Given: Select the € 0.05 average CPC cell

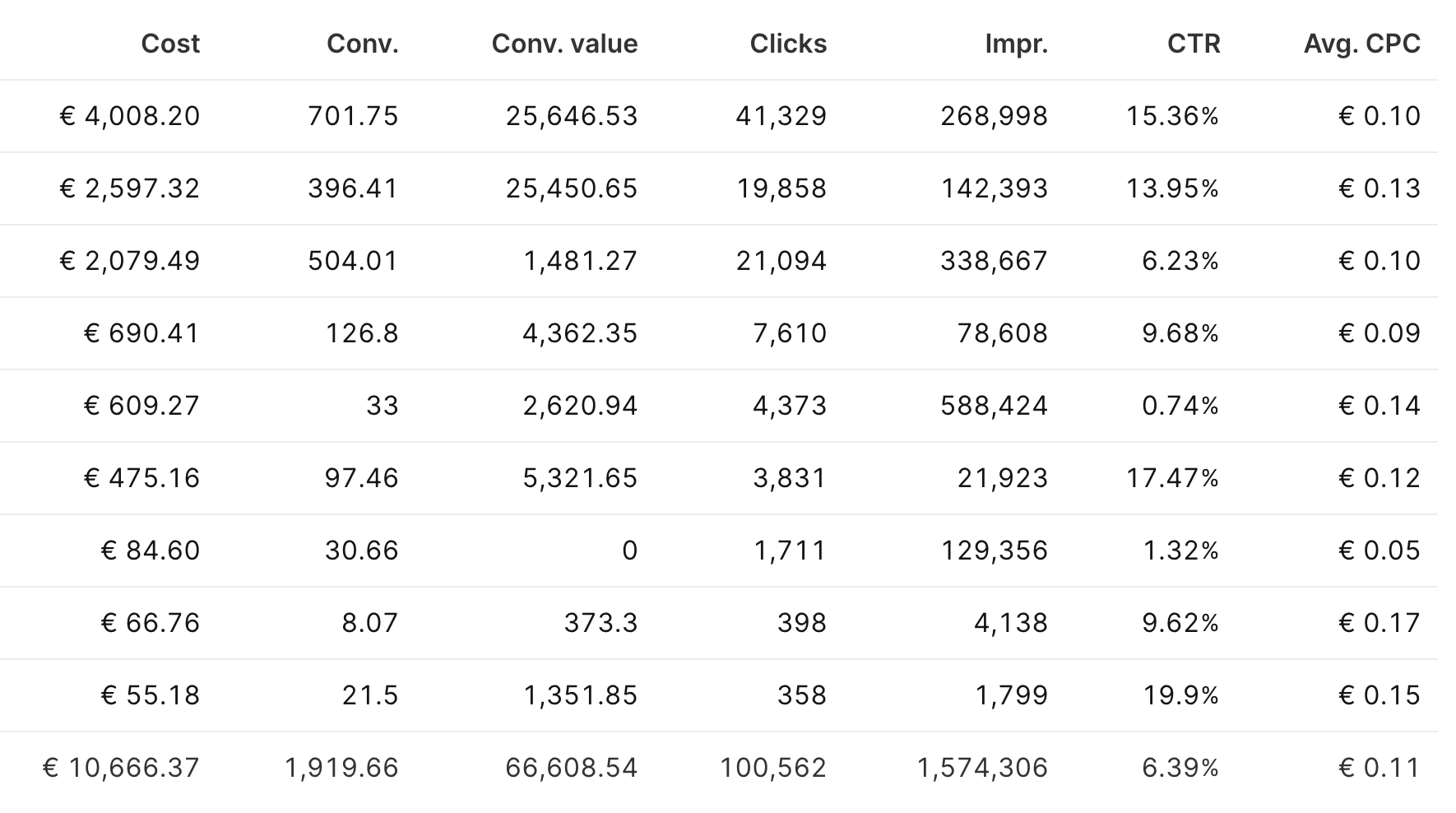Looking at the screenshot, I should tap(1379, 551).
